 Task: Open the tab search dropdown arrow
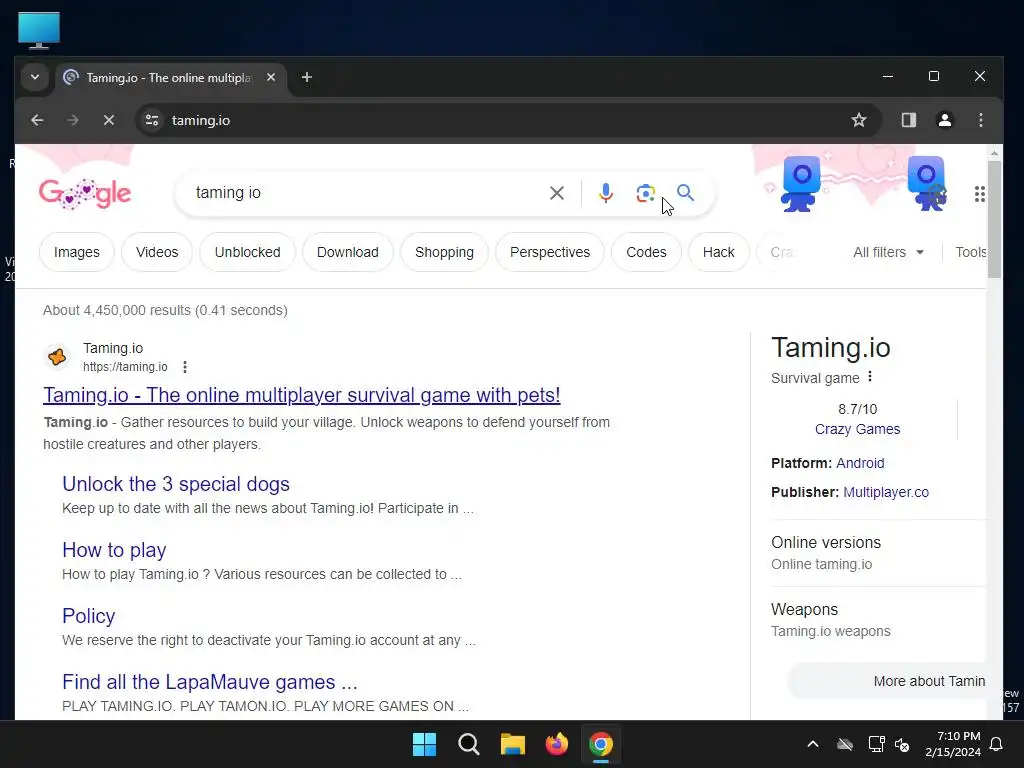pos(35,78)
